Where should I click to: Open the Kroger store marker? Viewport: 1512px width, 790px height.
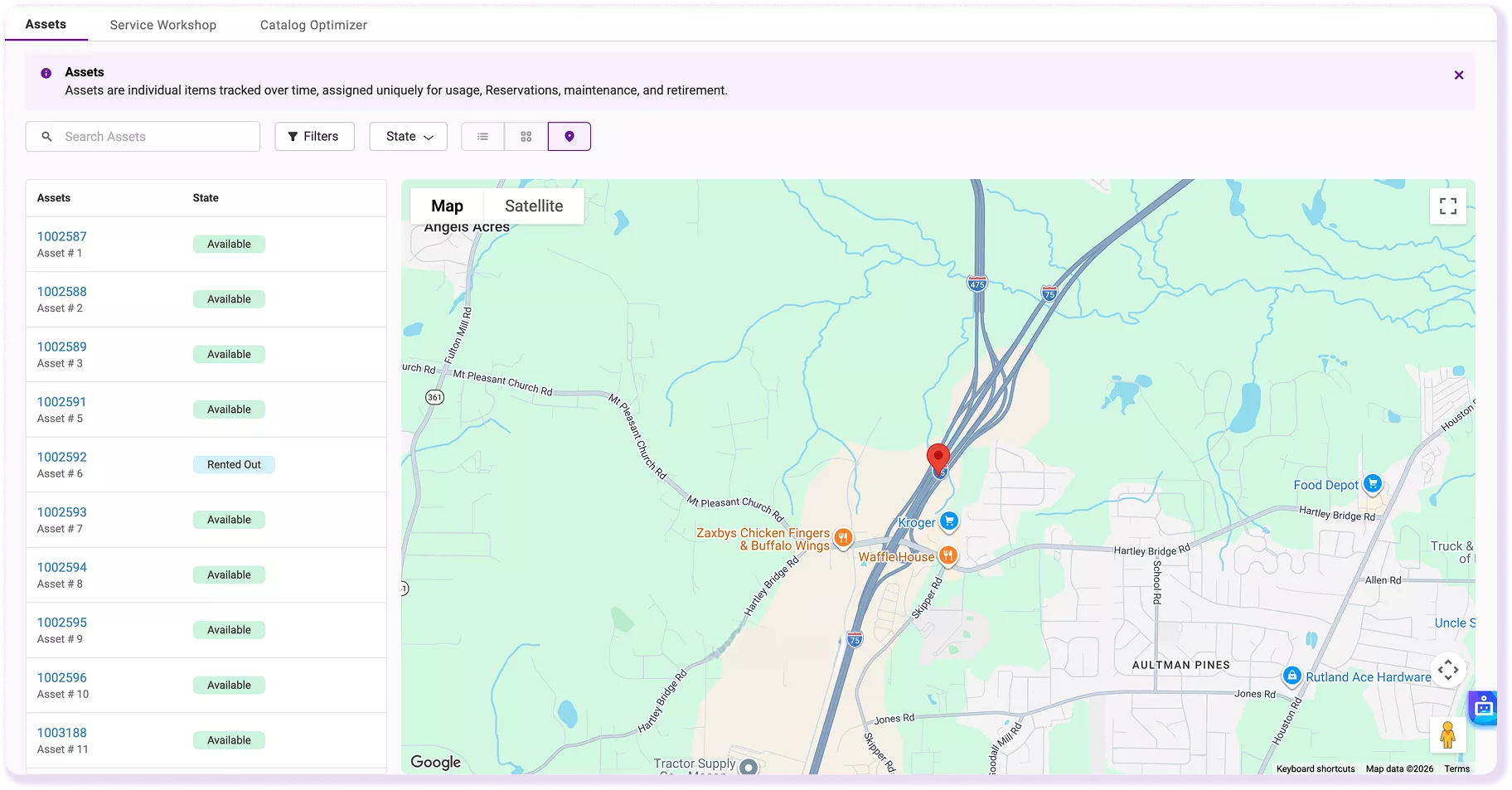coord(949,521)
